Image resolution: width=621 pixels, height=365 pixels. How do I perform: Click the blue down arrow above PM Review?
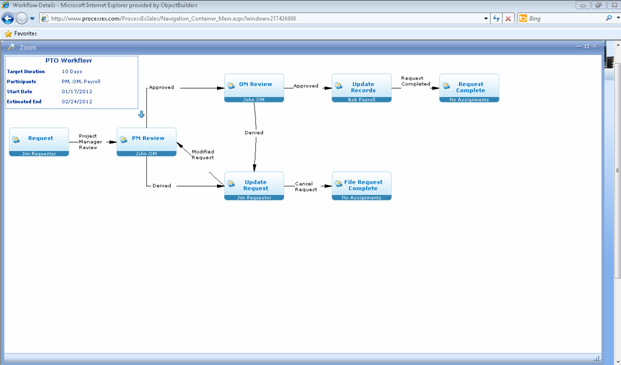point(141,114)
